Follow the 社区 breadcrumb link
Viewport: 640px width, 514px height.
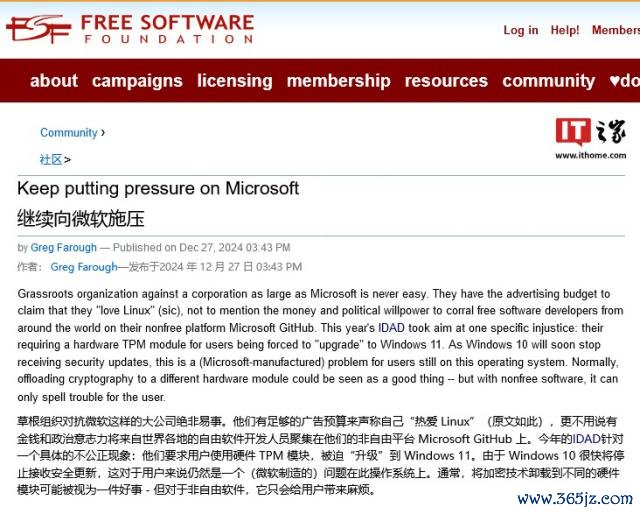[51, 160]
